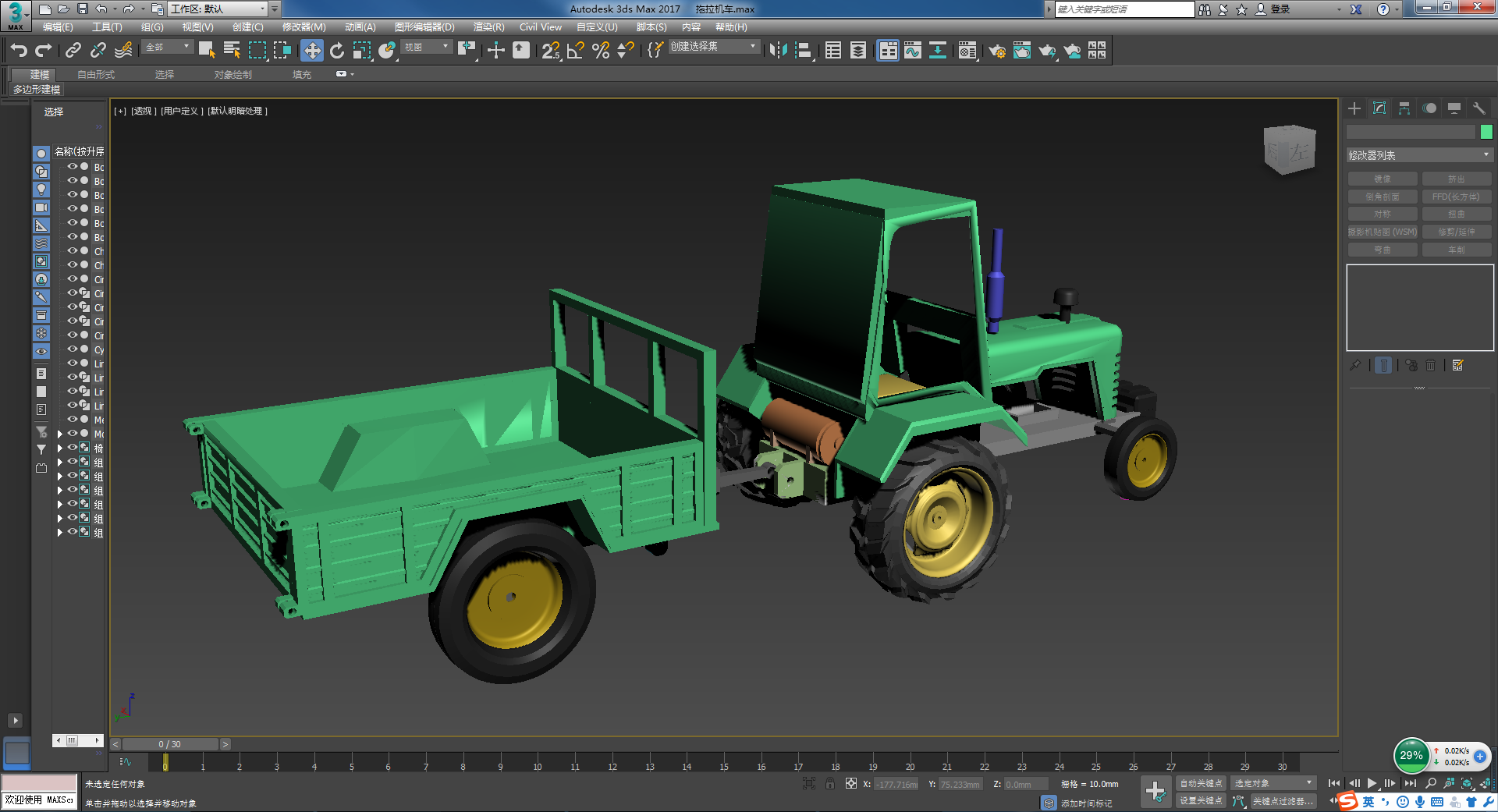Click the X coordinate input field
The width and height of the screenshot is (1498, 812).
896,785
